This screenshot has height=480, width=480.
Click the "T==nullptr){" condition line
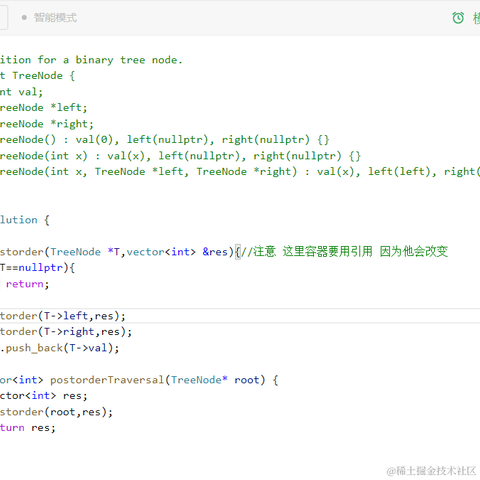click(37, 268)
